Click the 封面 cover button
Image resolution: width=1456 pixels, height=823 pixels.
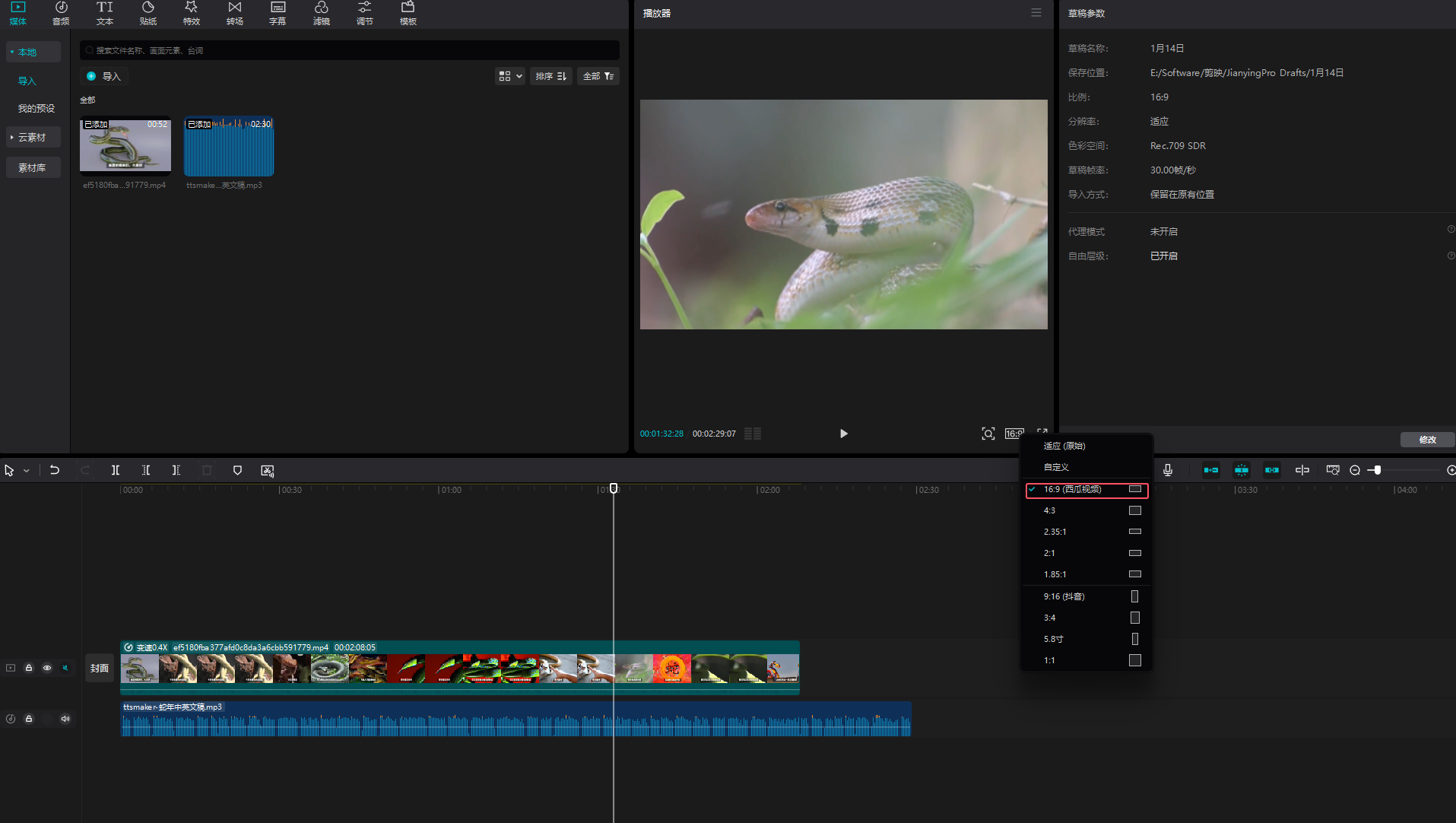(x=100, y=668)
